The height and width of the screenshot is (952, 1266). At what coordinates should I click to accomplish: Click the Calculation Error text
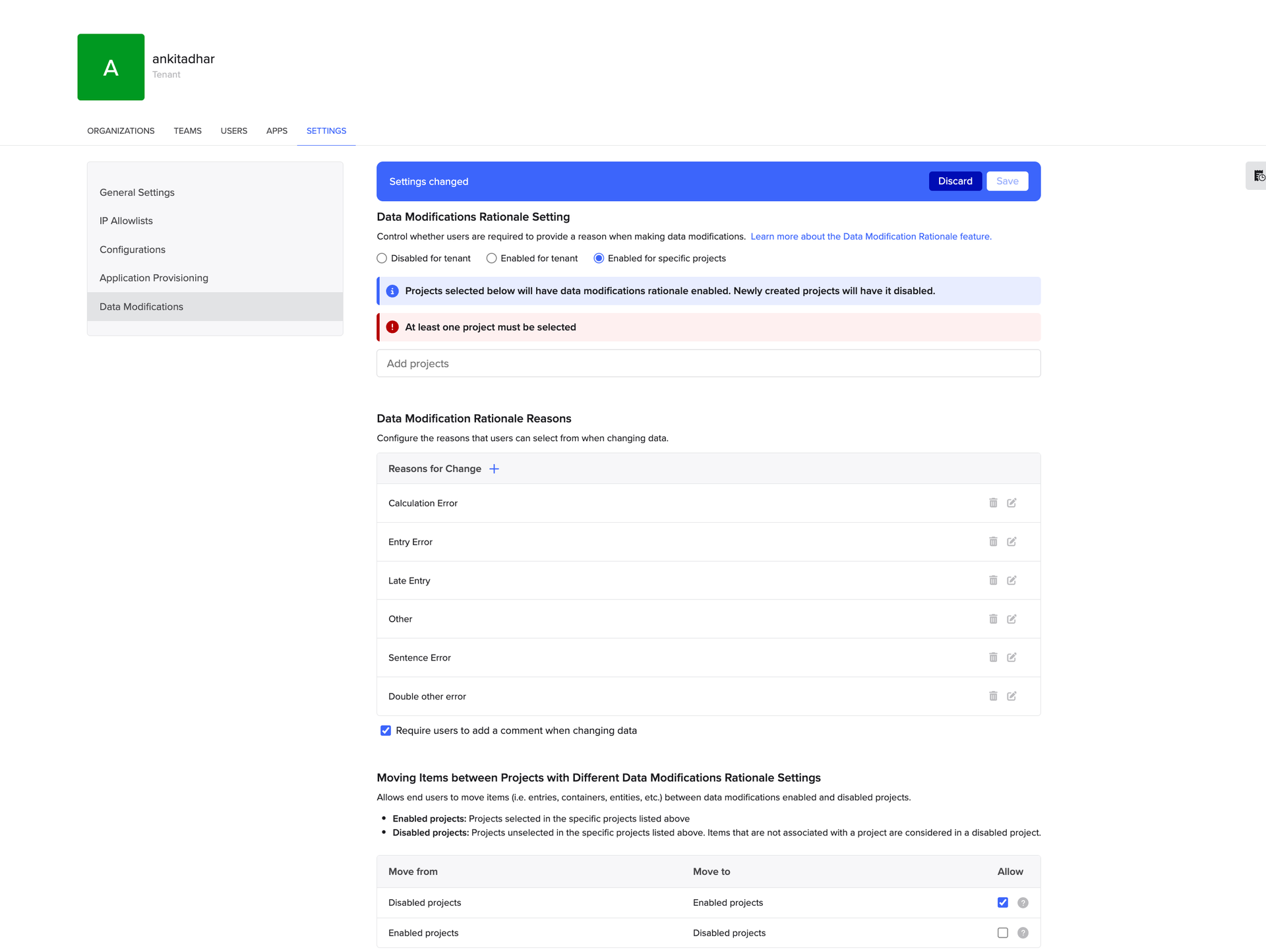click(423, 503)
